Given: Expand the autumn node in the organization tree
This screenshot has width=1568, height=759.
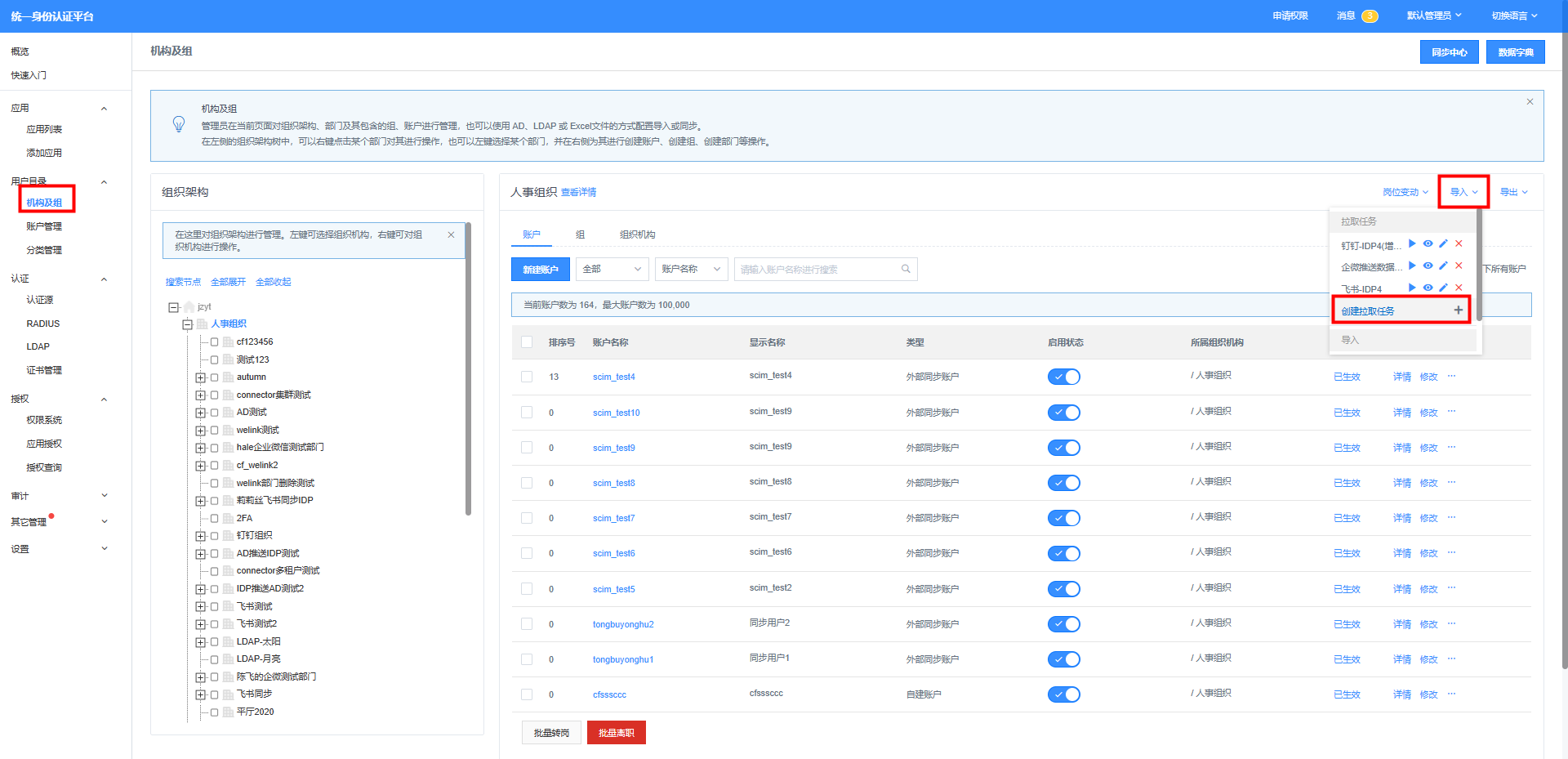Looking at the screenshot, I should pos(201,377).
